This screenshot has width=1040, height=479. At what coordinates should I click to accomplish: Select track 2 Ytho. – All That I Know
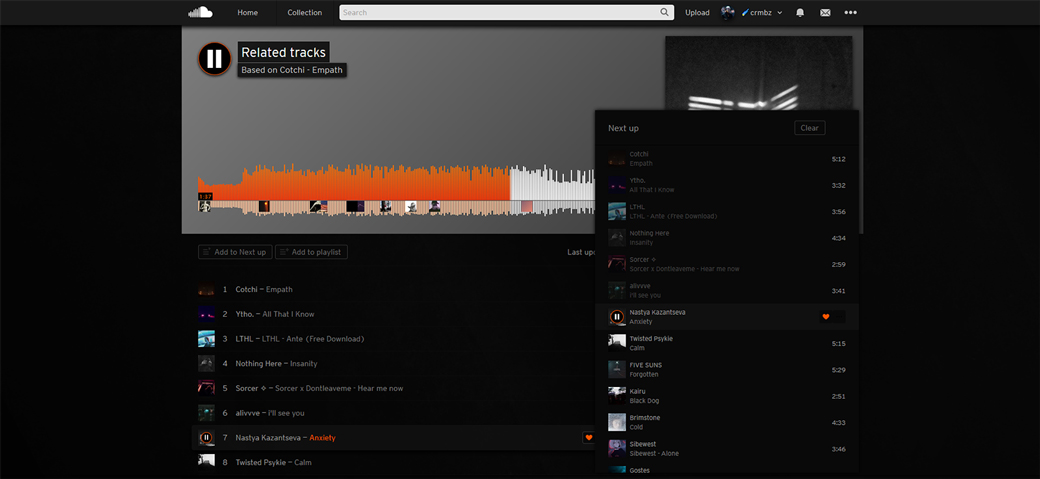click(x=391, y=314)
